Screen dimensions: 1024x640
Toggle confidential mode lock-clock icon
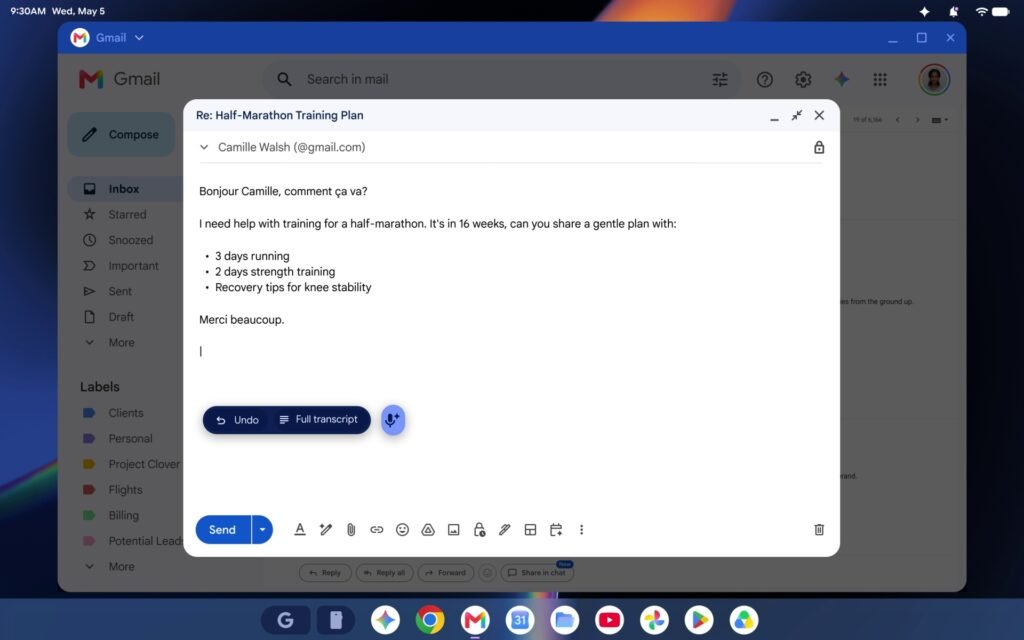tap(479, 530)
